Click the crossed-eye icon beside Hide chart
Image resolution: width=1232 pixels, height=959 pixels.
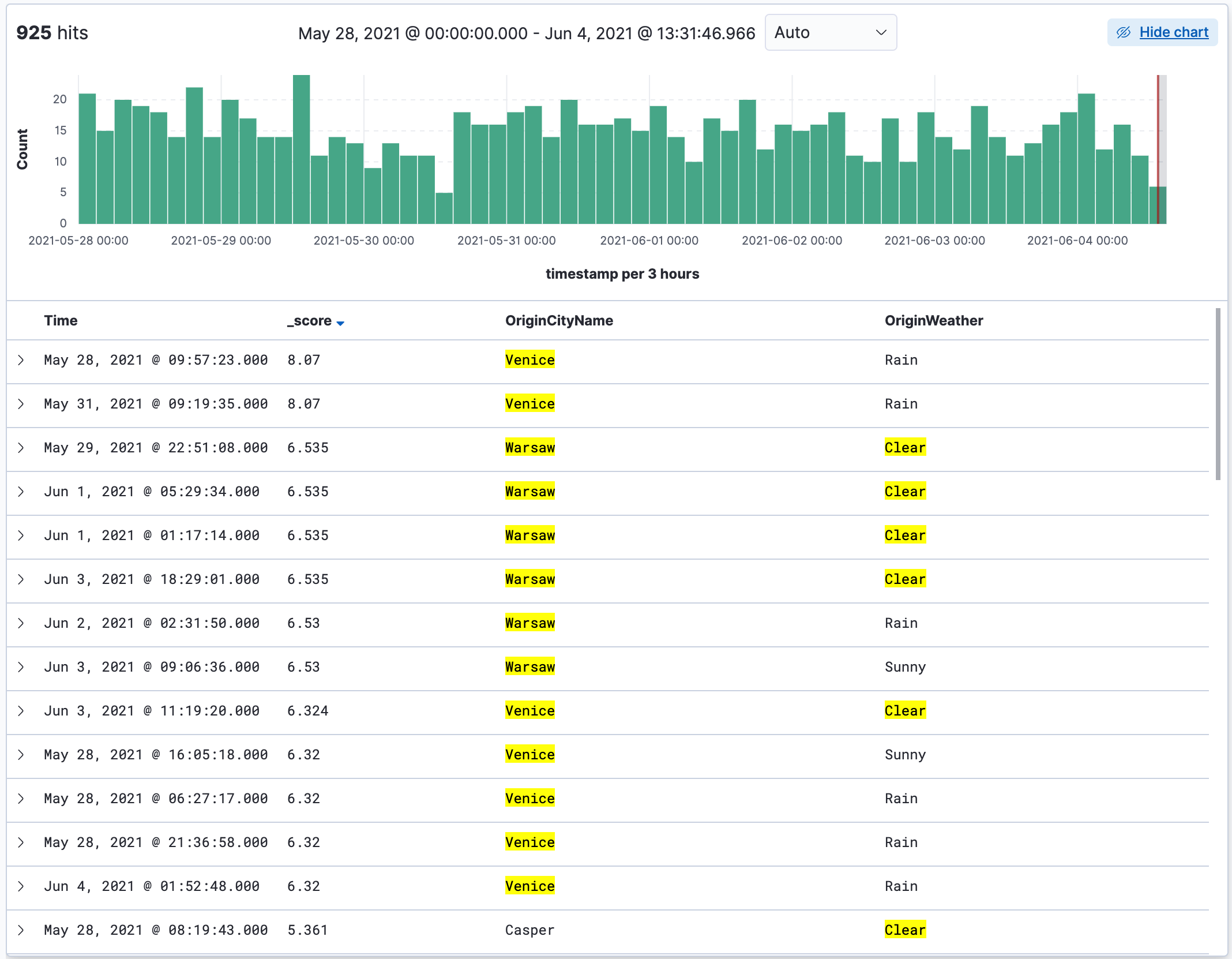(1123, 32)
